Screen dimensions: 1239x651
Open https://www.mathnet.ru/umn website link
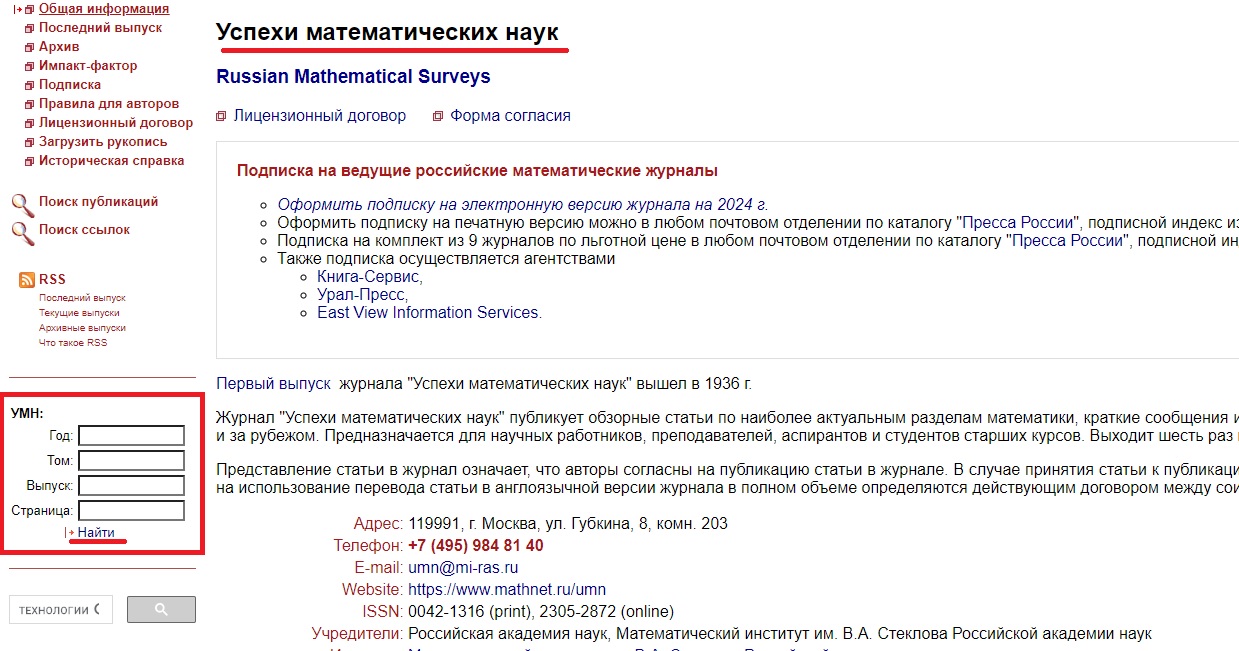(x=507, y=590)
